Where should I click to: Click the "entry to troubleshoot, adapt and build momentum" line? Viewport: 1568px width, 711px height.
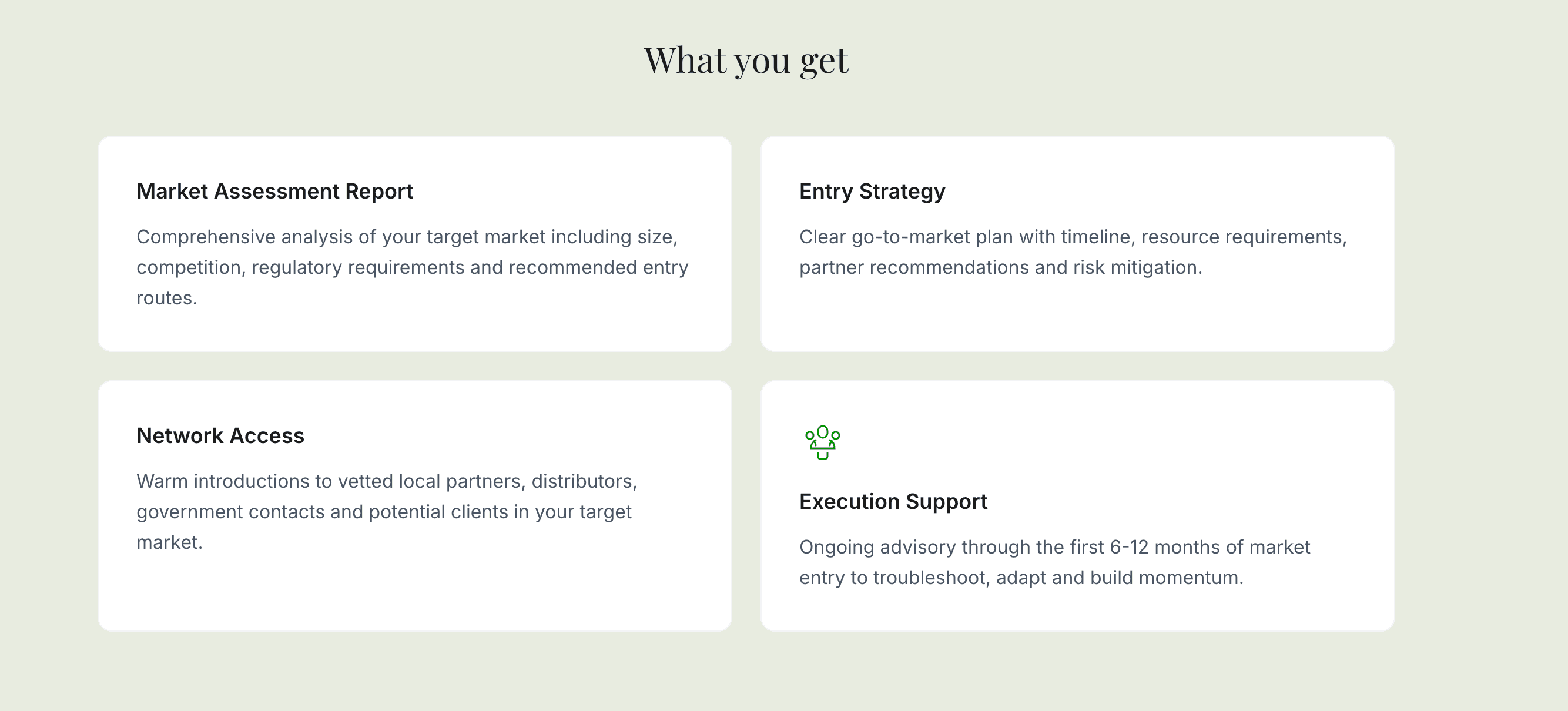[1021, 578]
